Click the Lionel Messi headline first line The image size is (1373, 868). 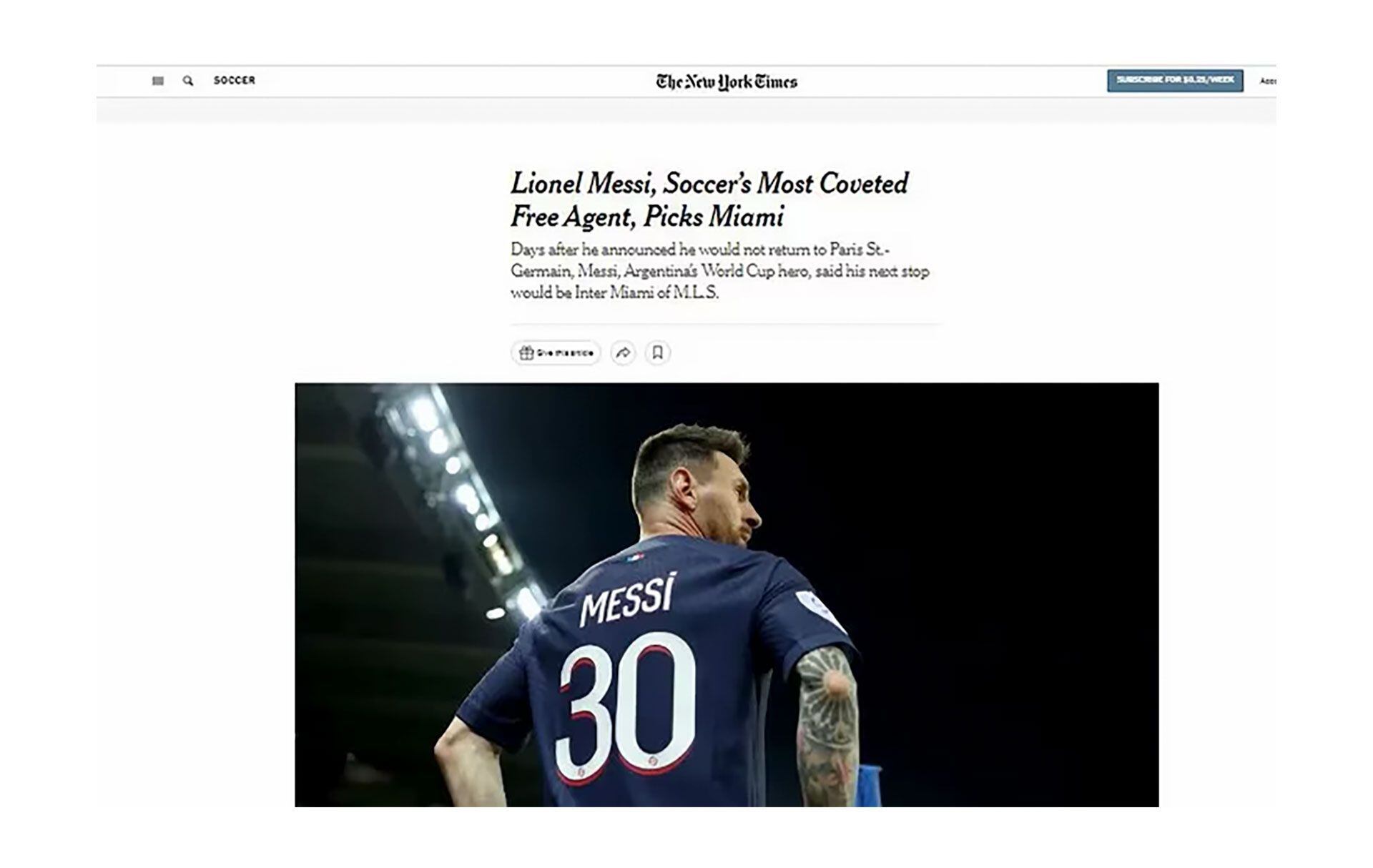pyautogui.click(x=709, y=184)
